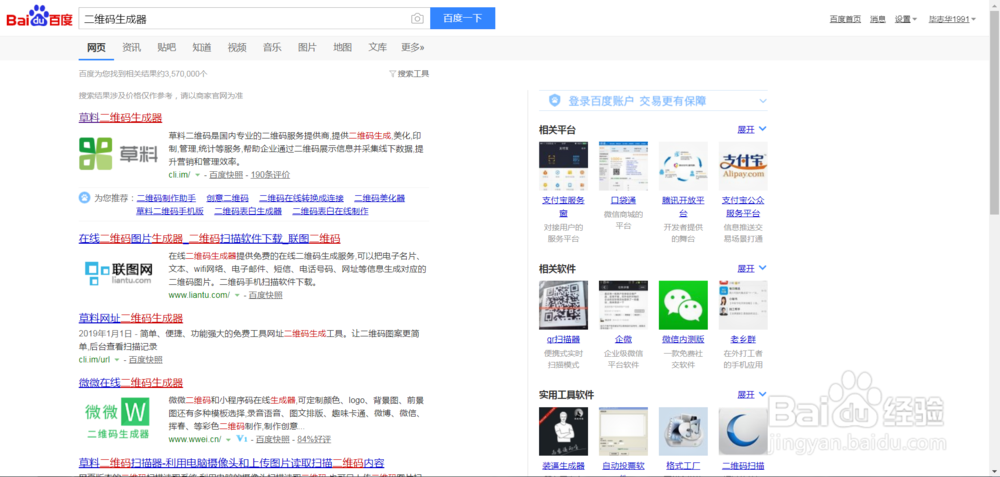Open 搜索工具 filter options

click(x=409, y=74)
